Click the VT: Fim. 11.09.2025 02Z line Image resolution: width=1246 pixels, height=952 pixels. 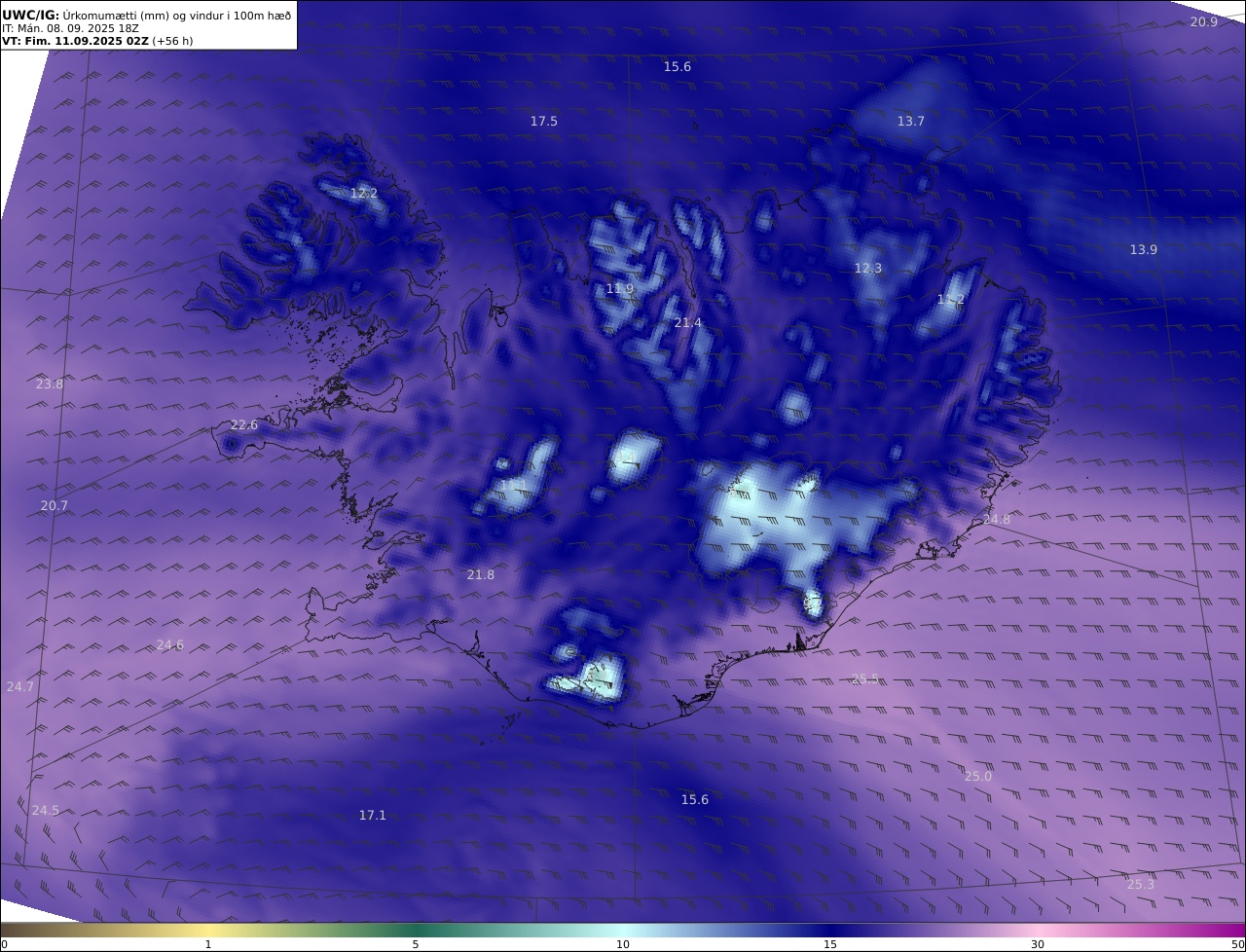coord(97,41)
